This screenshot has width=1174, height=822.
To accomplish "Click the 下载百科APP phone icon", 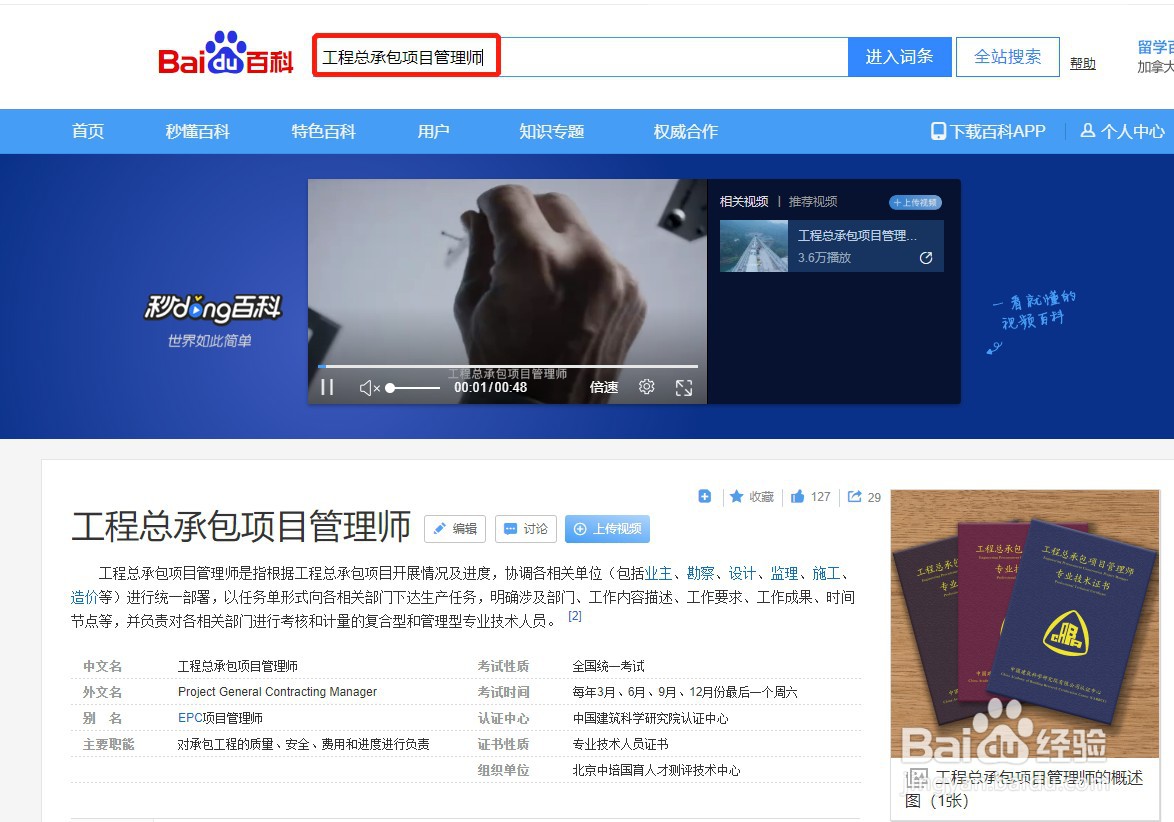I will pos(937,131).
